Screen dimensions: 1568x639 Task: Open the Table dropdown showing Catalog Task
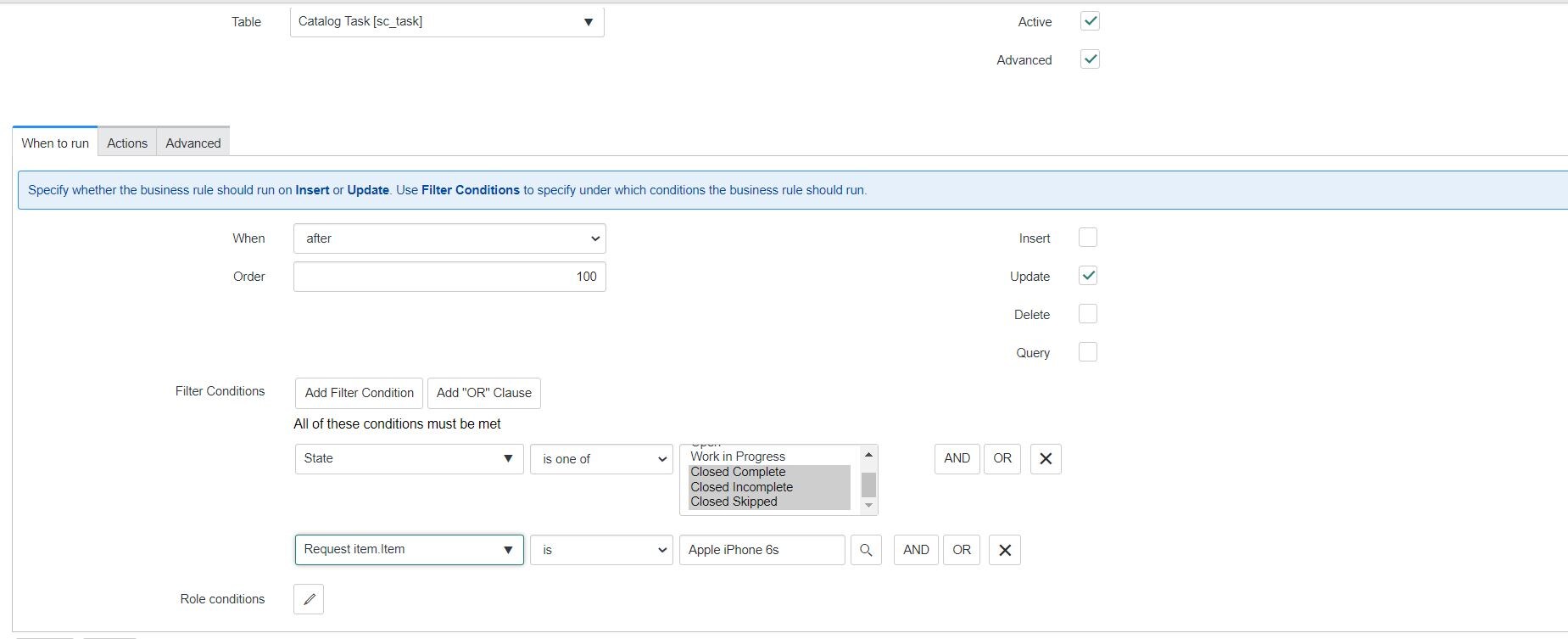(446, 22)
